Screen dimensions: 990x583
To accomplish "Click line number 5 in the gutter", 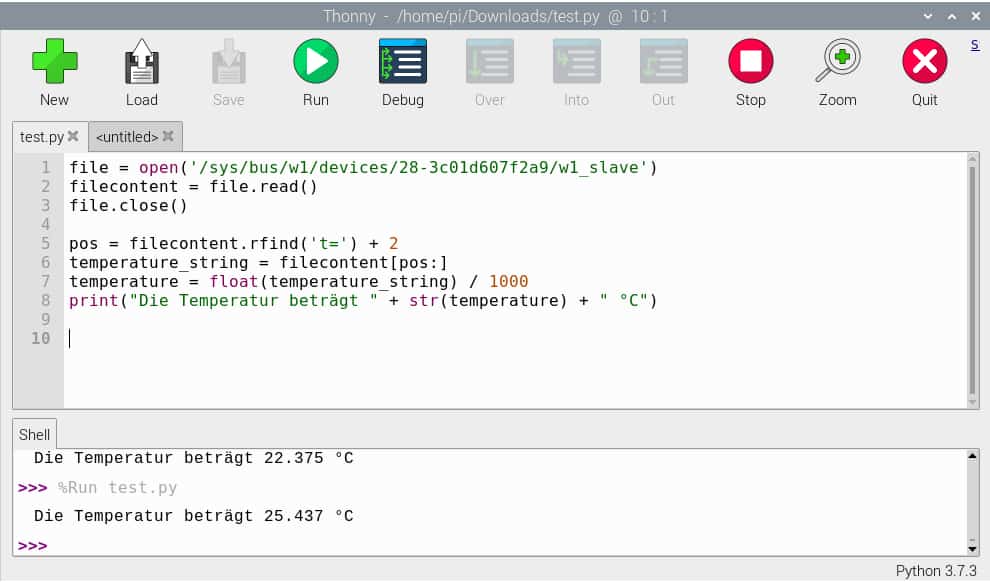I will point(45,243).
